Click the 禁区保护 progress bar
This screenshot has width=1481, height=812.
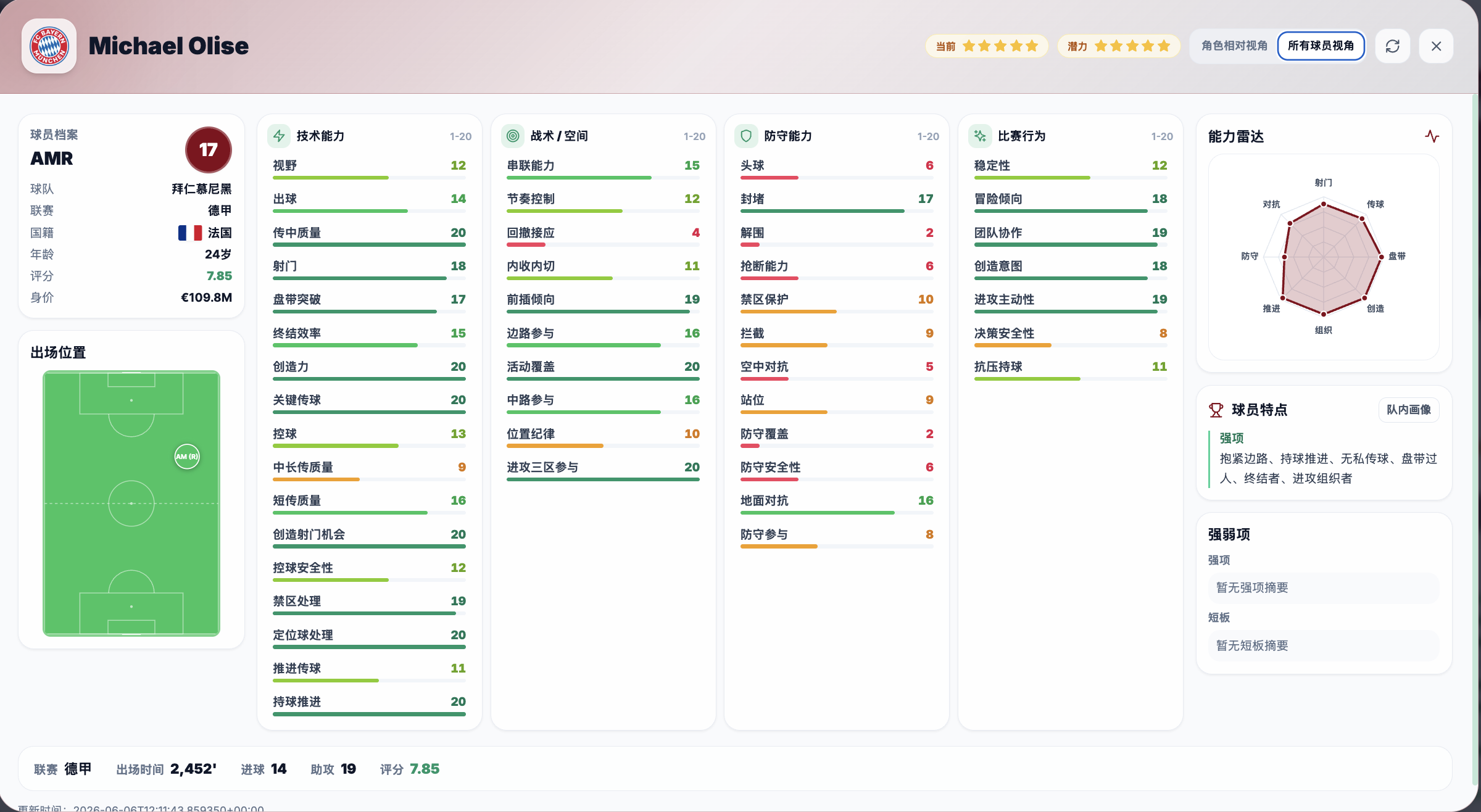(x=837, y=312)
